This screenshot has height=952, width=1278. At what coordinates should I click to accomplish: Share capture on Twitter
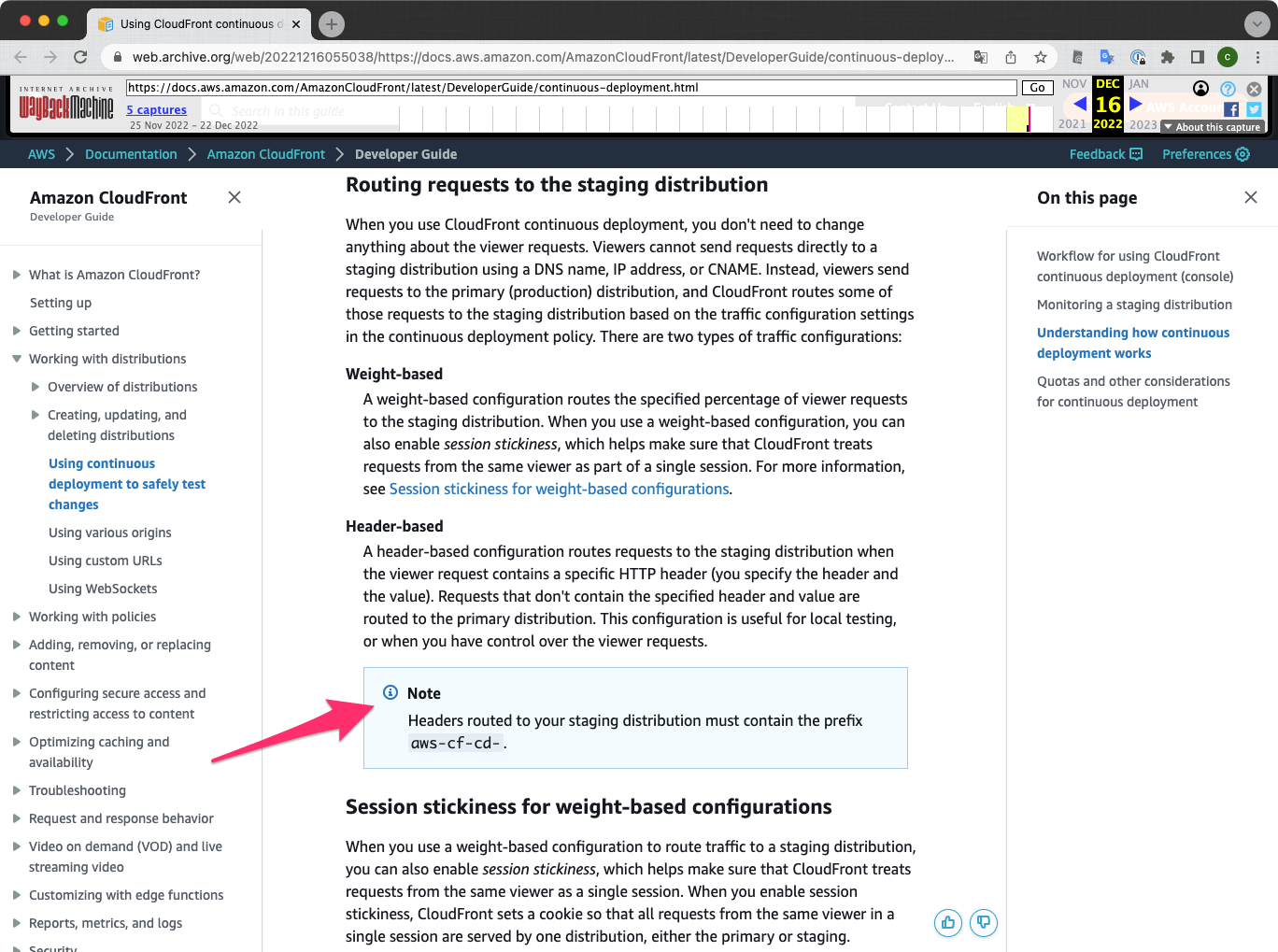(x=1254, y=110)
